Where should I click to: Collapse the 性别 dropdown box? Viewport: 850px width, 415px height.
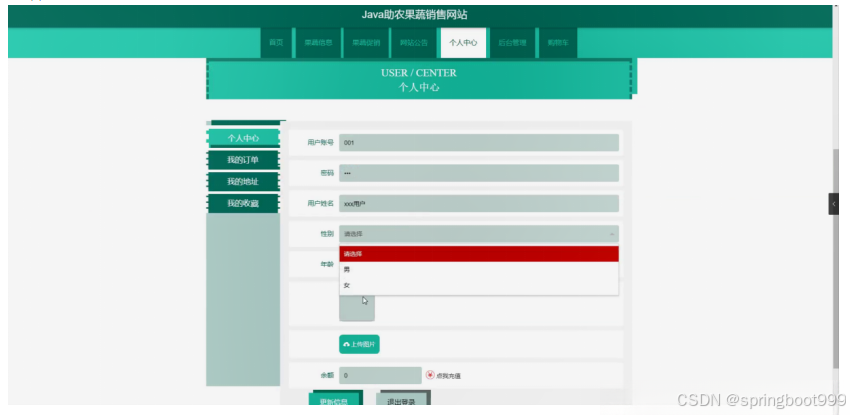479,234
